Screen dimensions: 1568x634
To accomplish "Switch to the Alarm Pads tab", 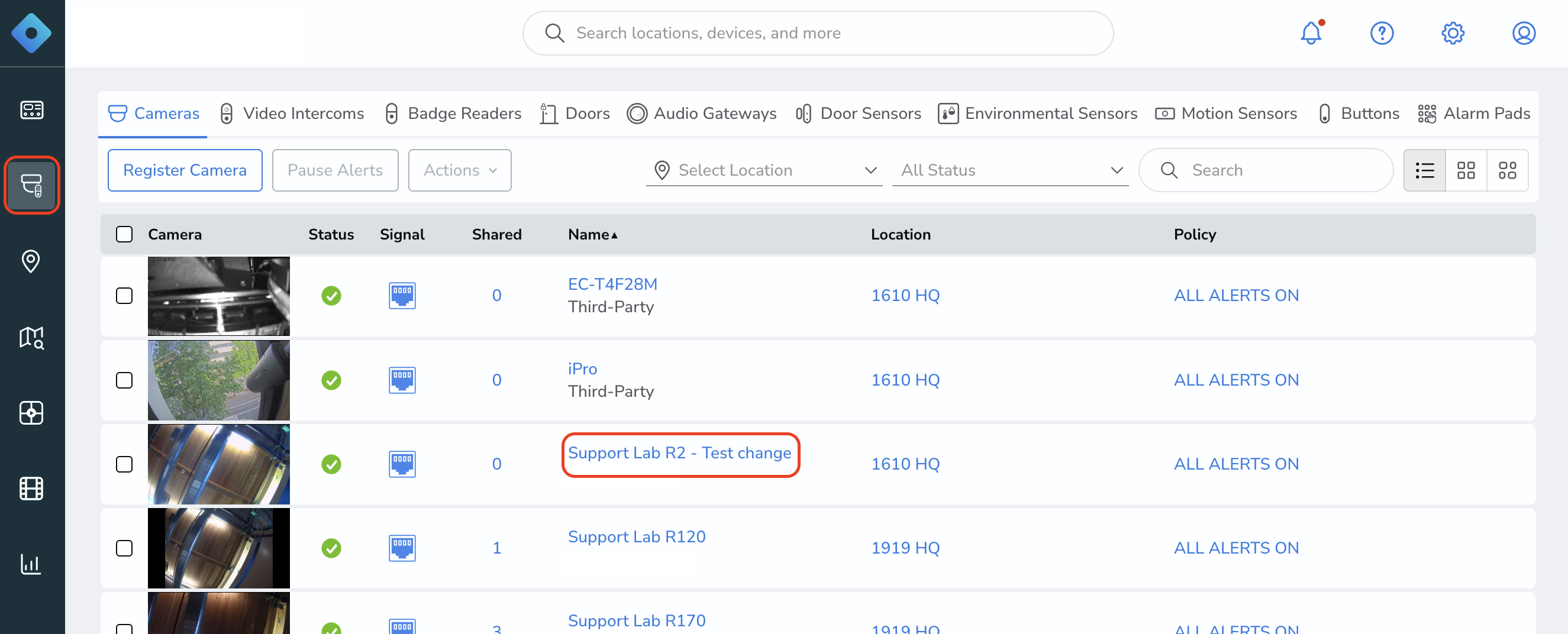I will coord(1474,114).
